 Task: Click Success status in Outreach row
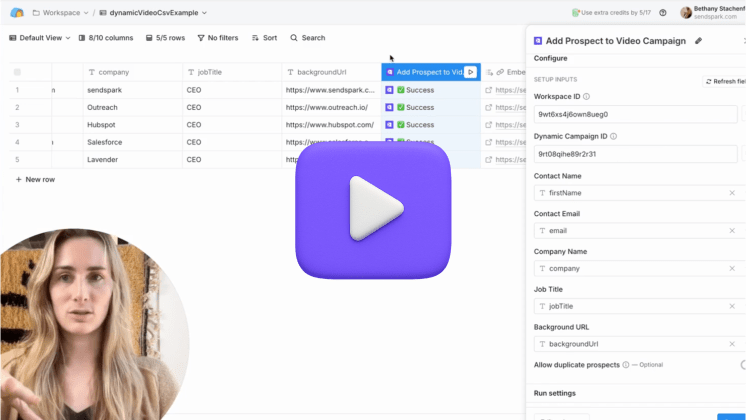(415, 107)
